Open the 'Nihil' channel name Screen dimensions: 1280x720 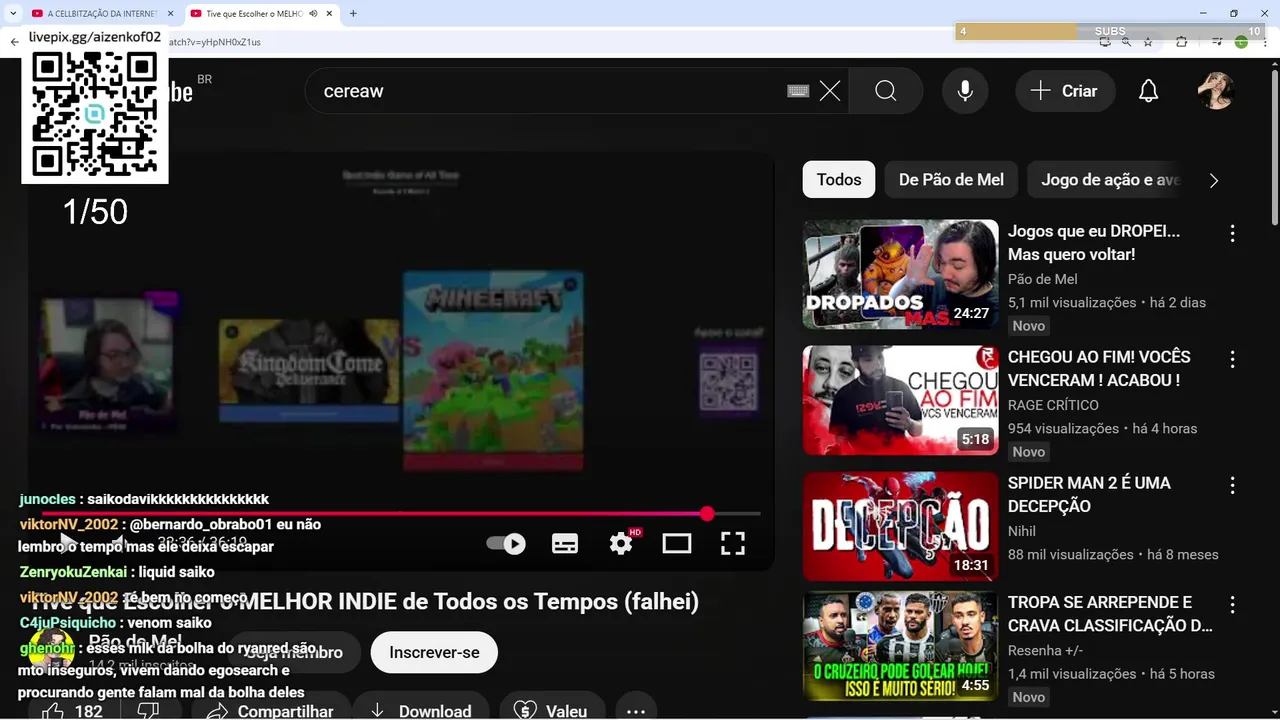click(x=1022, y=531)
